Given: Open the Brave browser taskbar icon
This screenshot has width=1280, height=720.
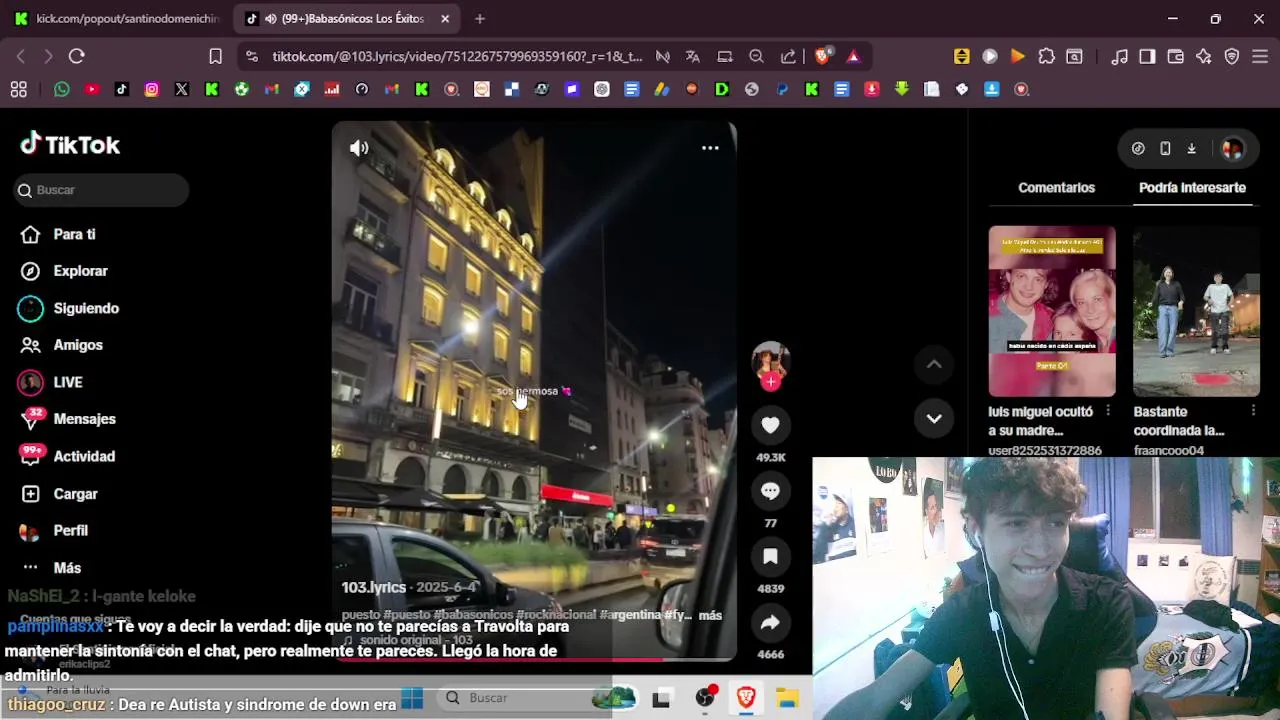Looking at the screenshot, I should pos(746,698).
